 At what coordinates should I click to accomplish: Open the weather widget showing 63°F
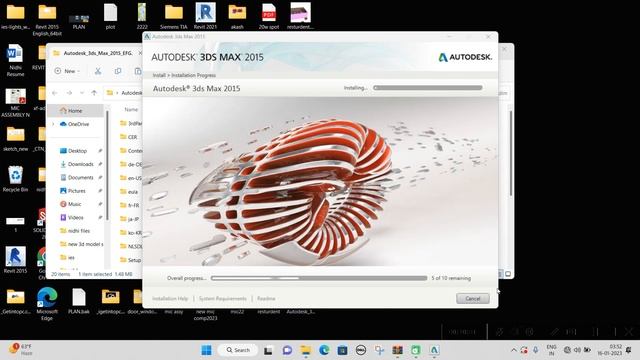point(21,350)
